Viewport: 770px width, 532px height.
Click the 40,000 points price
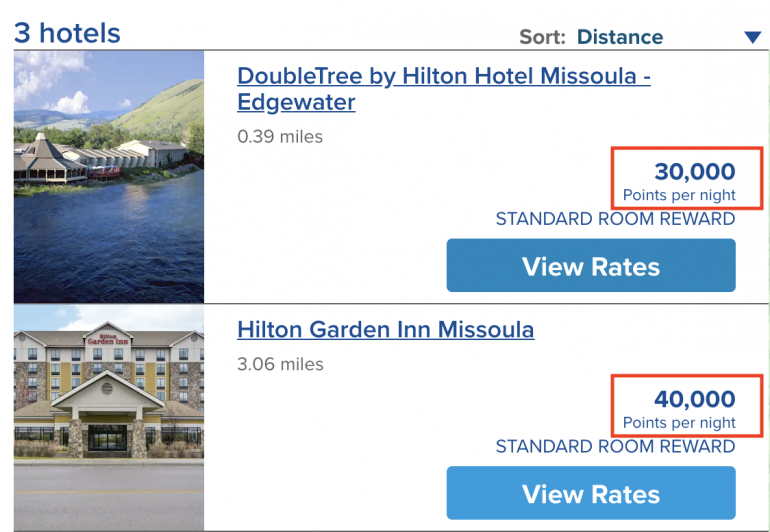(694, 400)
